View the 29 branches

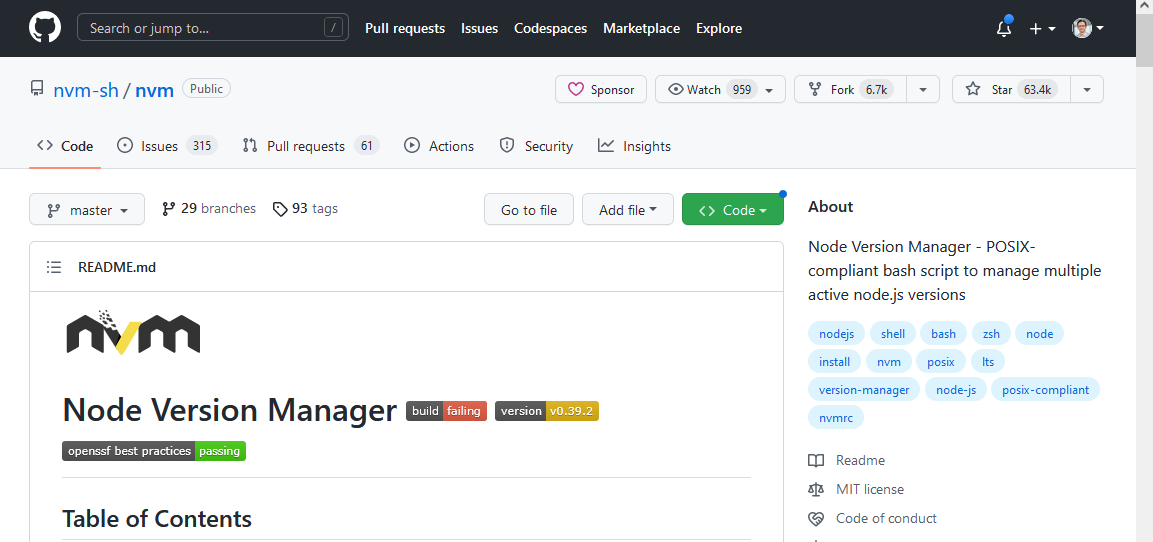point(209,209)
